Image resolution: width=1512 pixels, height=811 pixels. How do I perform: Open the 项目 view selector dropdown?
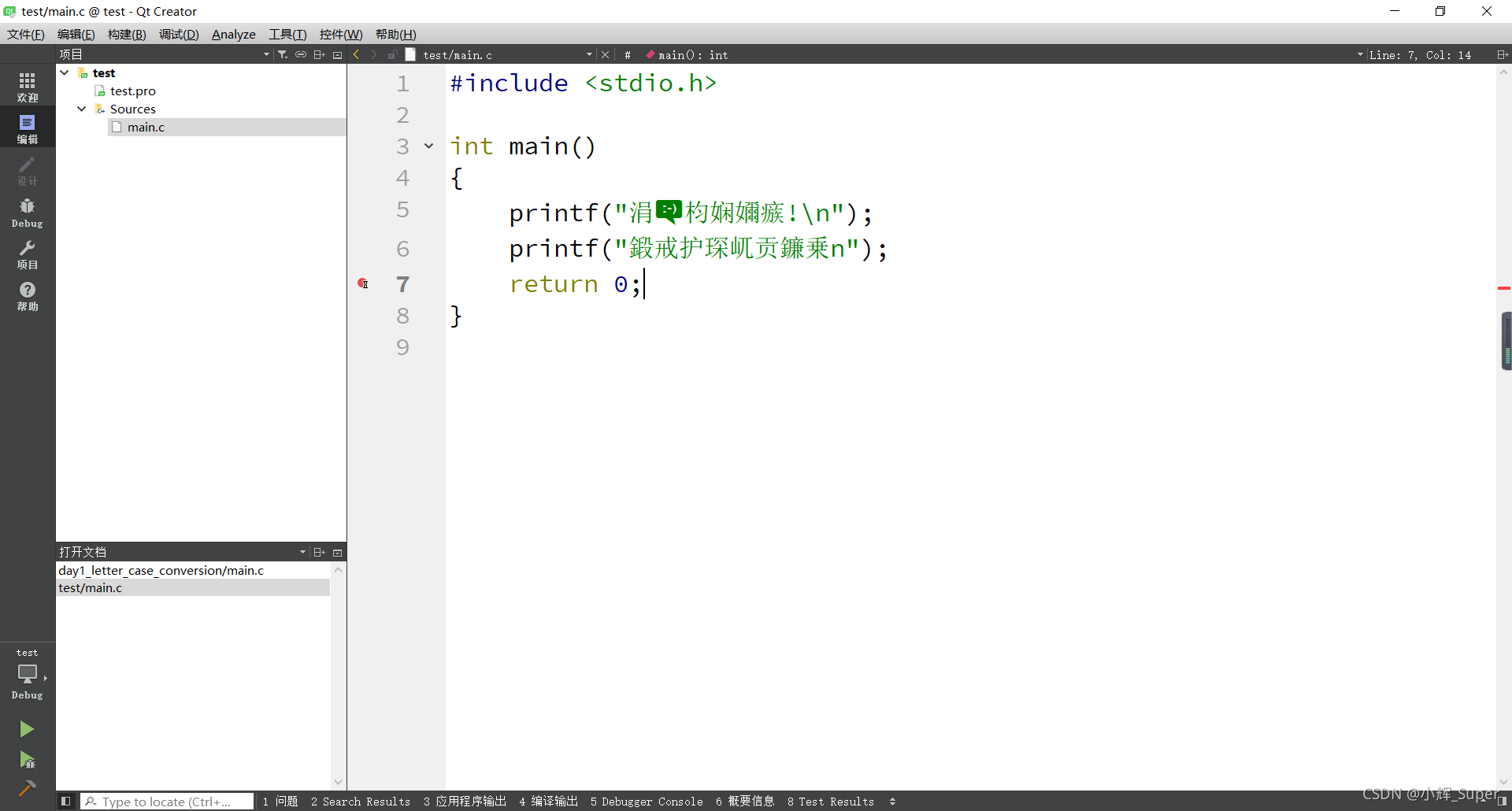[266, 54]
